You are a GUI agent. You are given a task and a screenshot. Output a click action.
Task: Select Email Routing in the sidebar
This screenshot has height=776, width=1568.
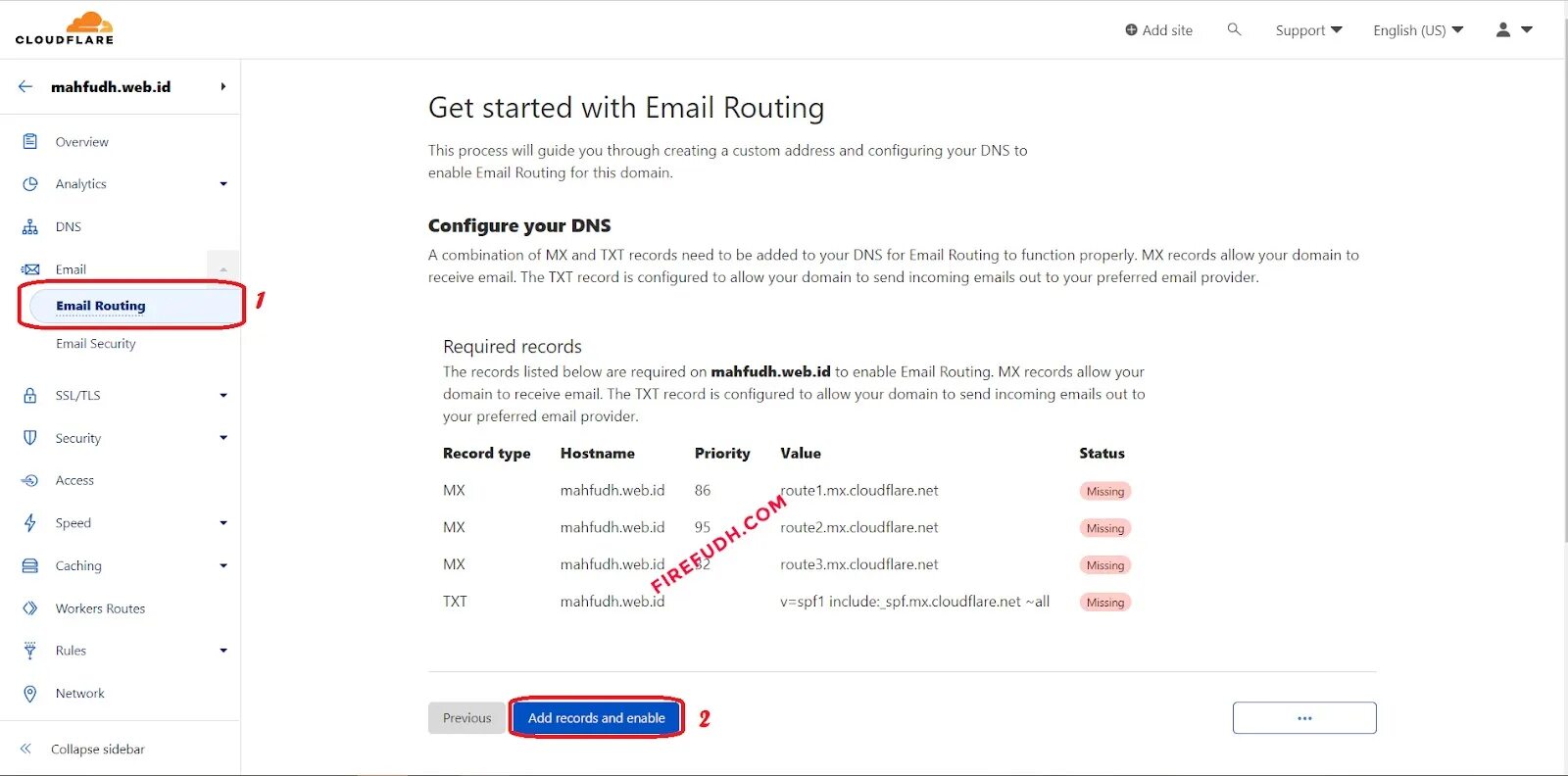(101, 306)
